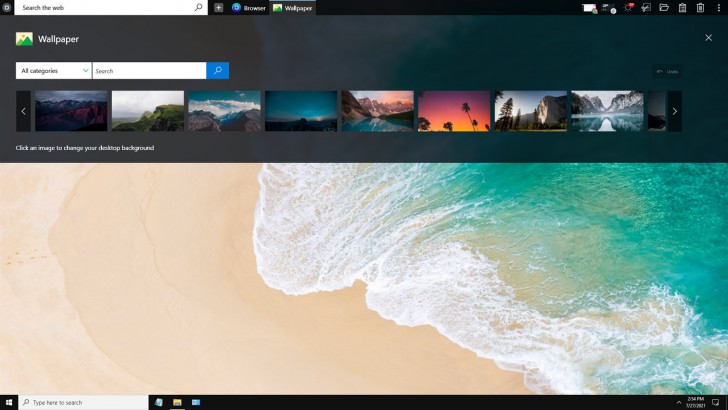This screenshot has height=410, width=728.
Task: Select the Wallpaper tab in the top bar
Action: (292, 8)
